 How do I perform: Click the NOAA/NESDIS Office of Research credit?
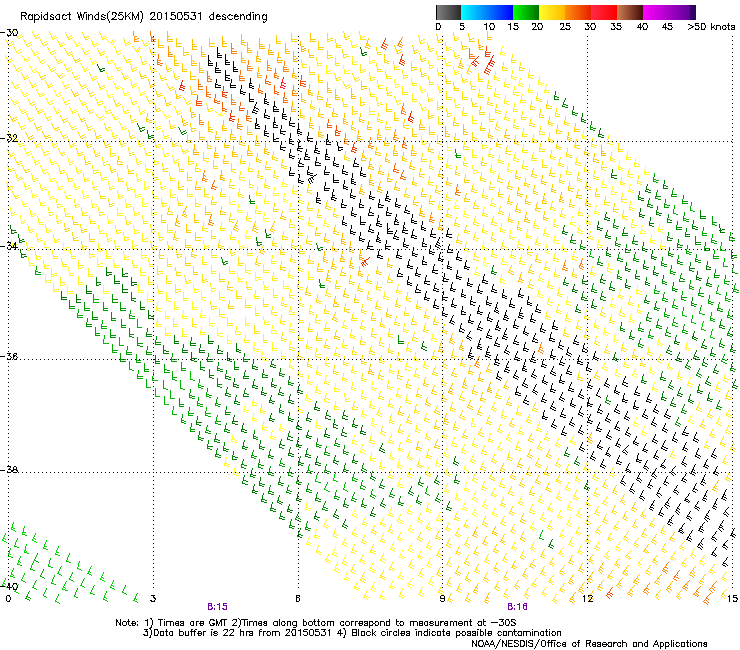589,644
